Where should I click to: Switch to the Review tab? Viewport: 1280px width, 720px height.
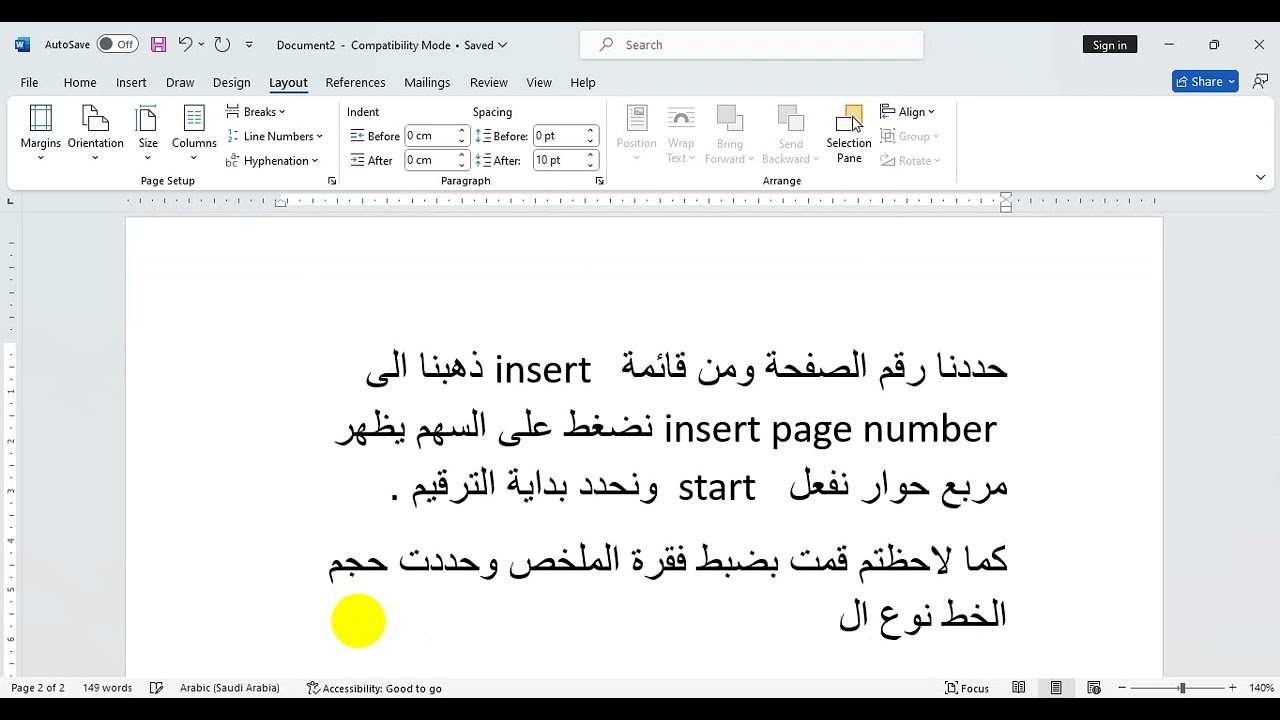click(488, 82)
